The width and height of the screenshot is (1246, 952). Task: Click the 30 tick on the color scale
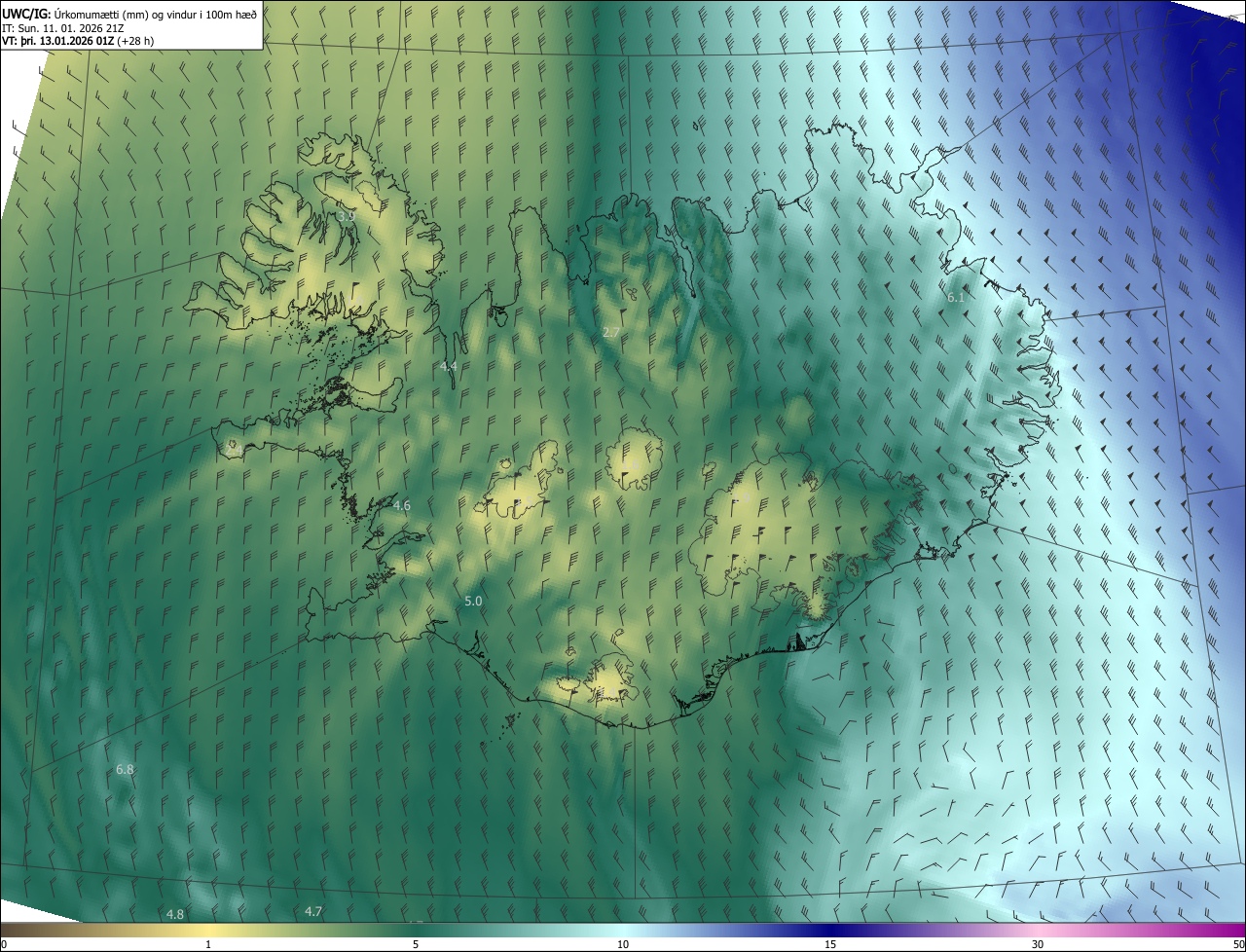[1038, 945]
